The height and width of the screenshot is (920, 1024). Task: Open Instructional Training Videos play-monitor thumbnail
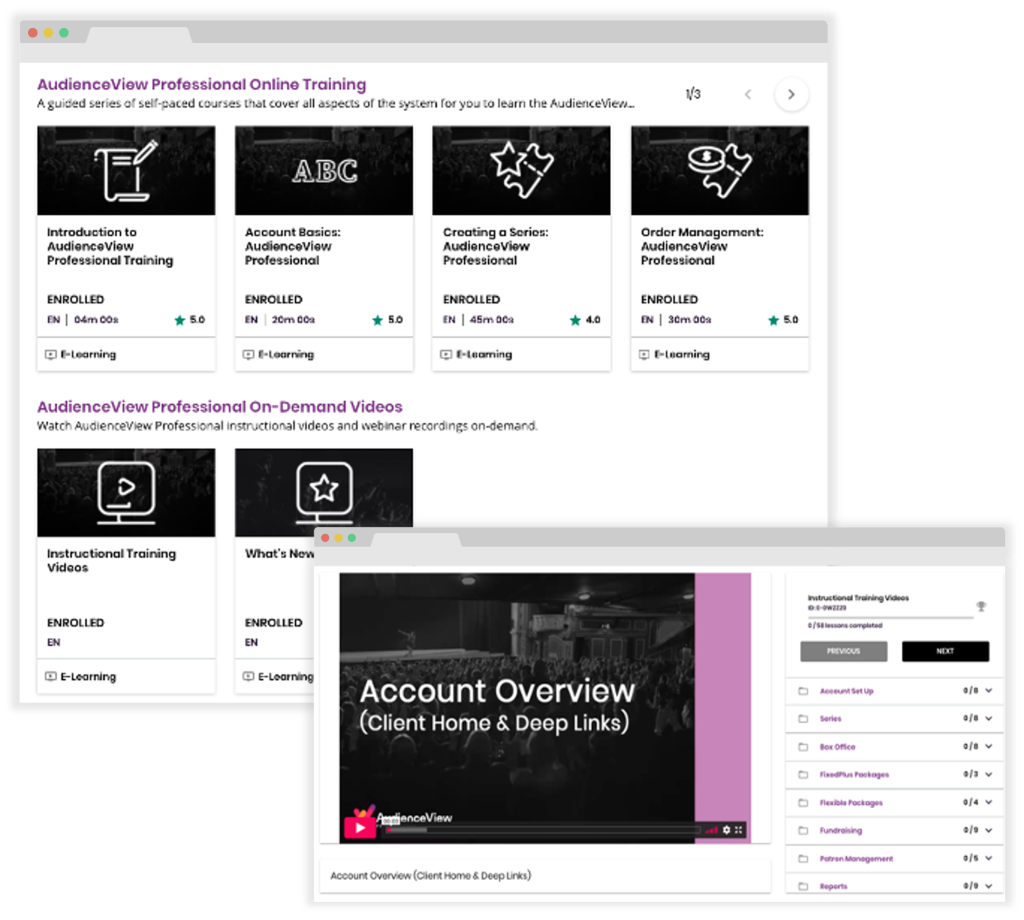click(x=126, y=492)
